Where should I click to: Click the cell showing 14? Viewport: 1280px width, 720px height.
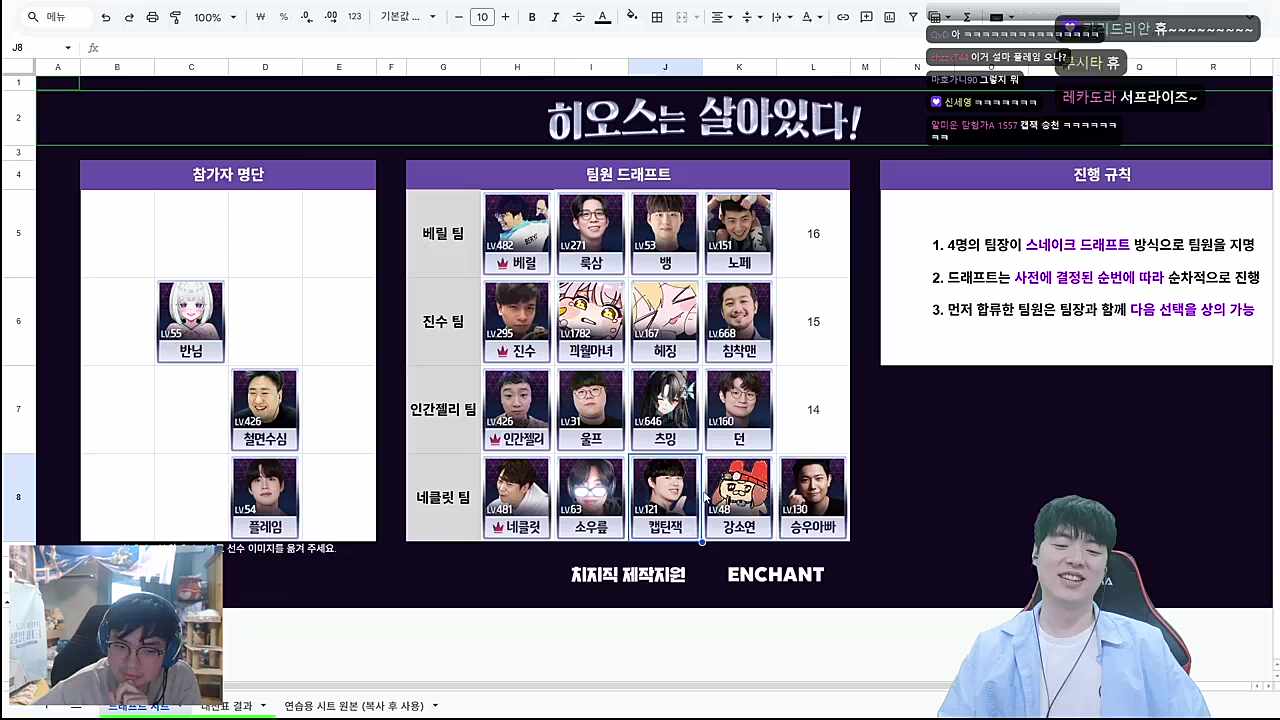[813, 409]
